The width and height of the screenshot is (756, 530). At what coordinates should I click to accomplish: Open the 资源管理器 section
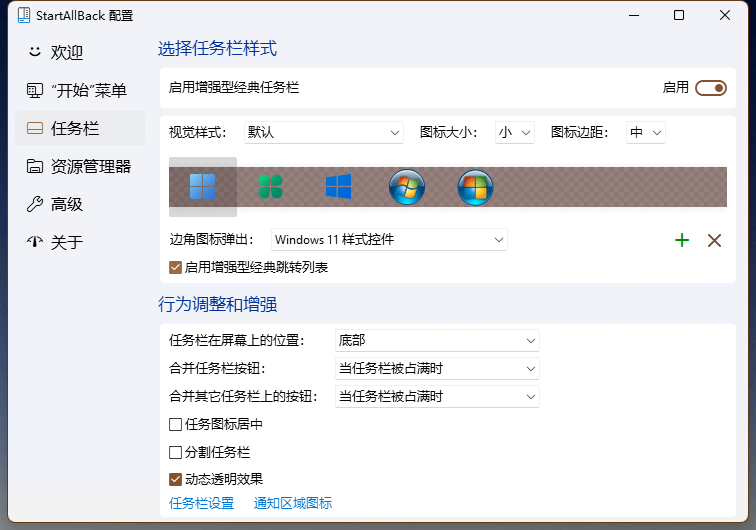pyautogui.click(x=80, y=166)
